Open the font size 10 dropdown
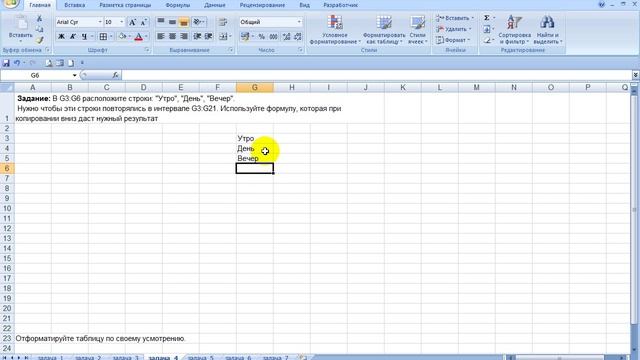 122,22
